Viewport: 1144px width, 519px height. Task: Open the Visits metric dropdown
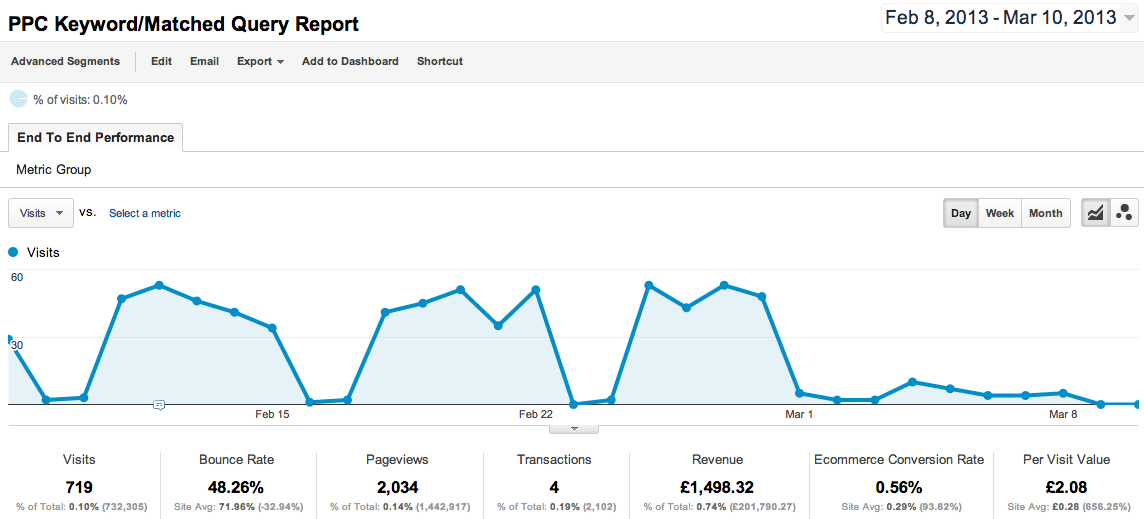[x=41, y=213]
